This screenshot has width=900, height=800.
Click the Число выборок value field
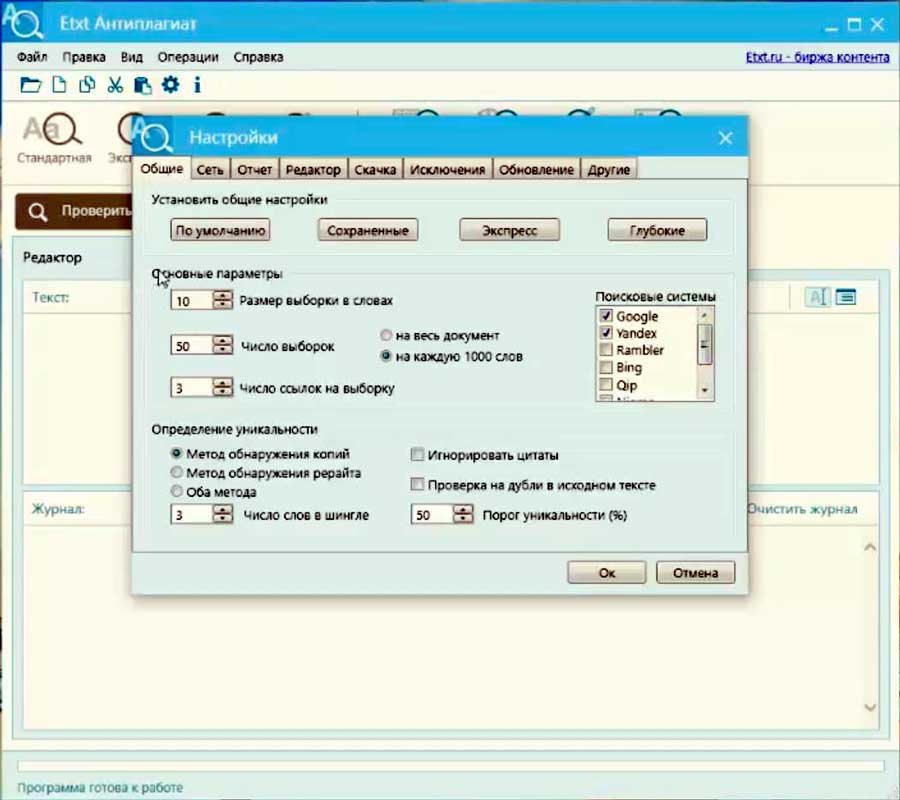tap(192, 345)
